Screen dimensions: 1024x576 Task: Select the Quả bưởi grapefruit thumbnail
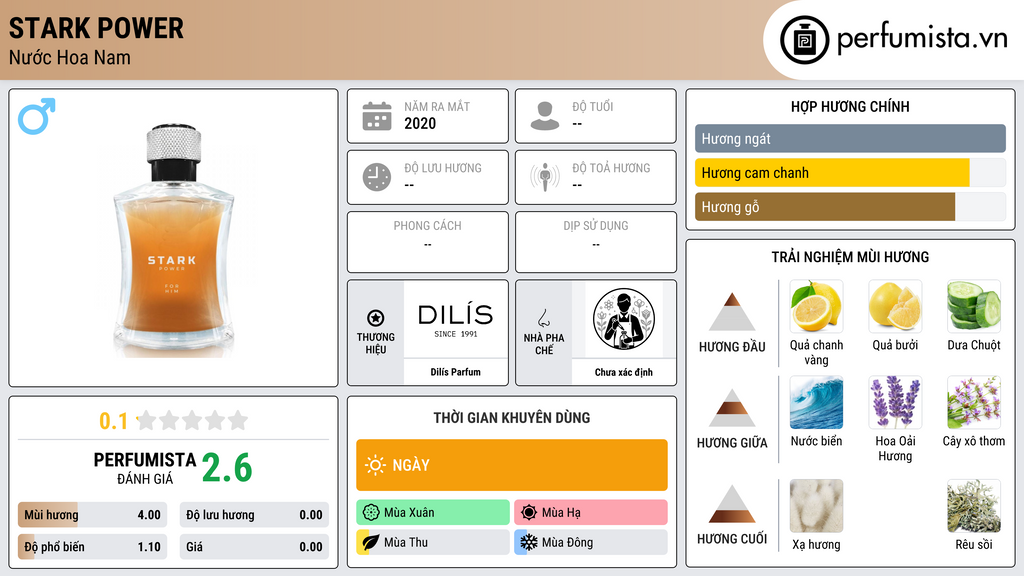point(895,306)
